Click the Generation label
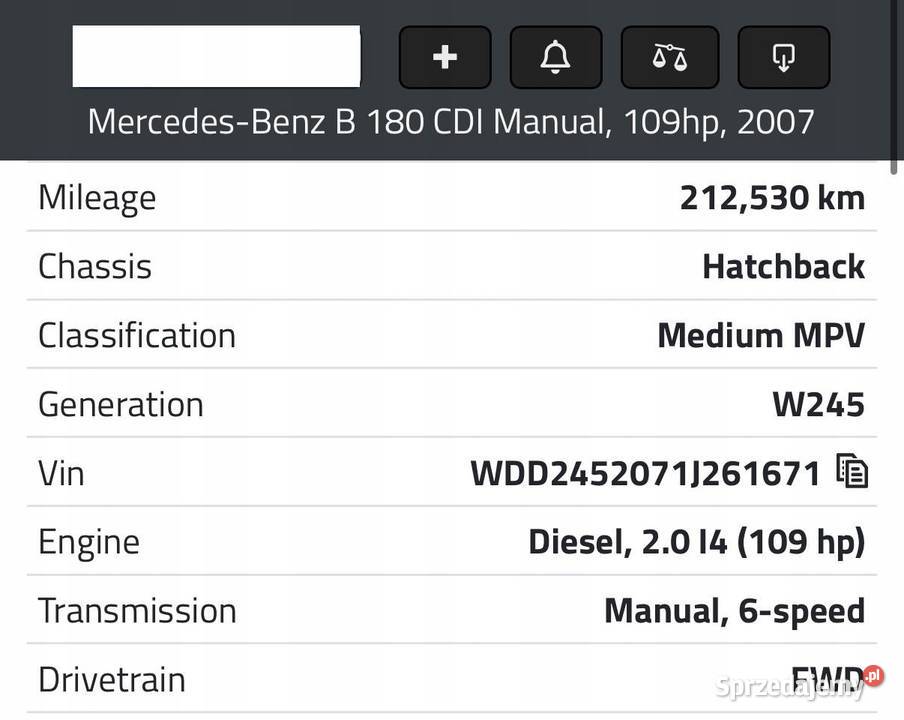The width and height of the screenshot is (904, 720). tap(121, 404)
